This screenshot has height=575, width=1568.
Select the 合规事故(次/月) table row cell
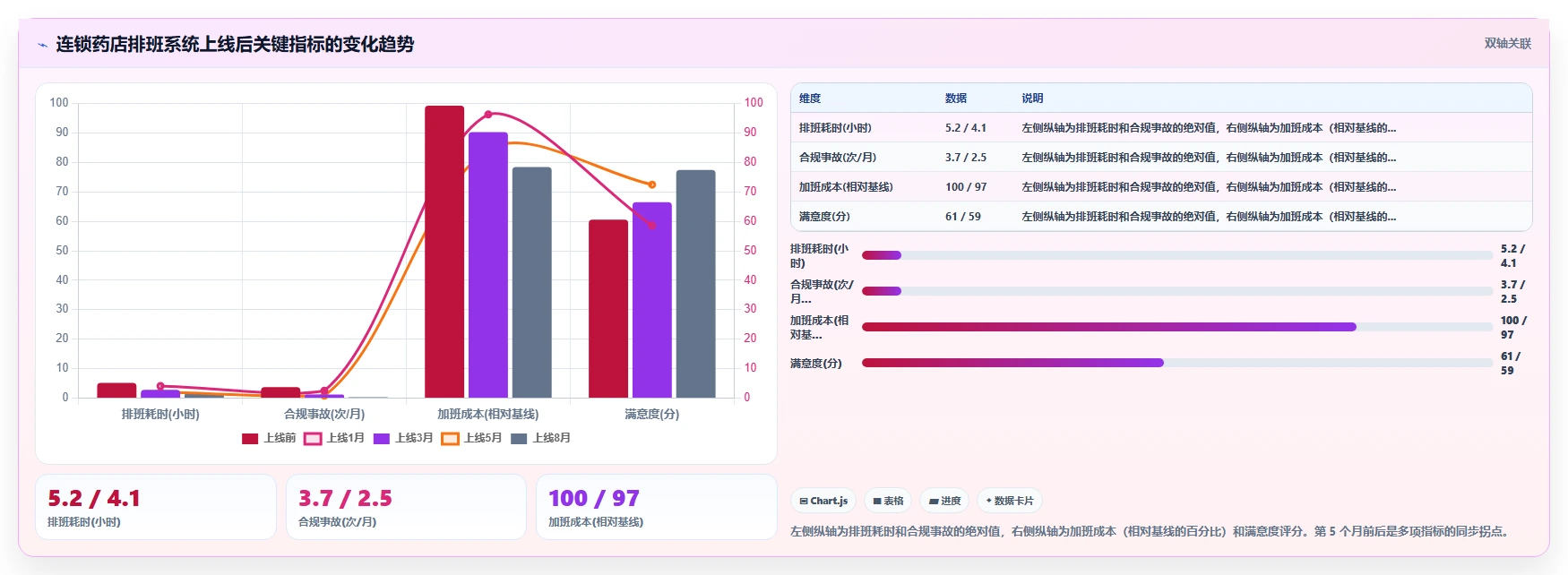tap(838, 158)
